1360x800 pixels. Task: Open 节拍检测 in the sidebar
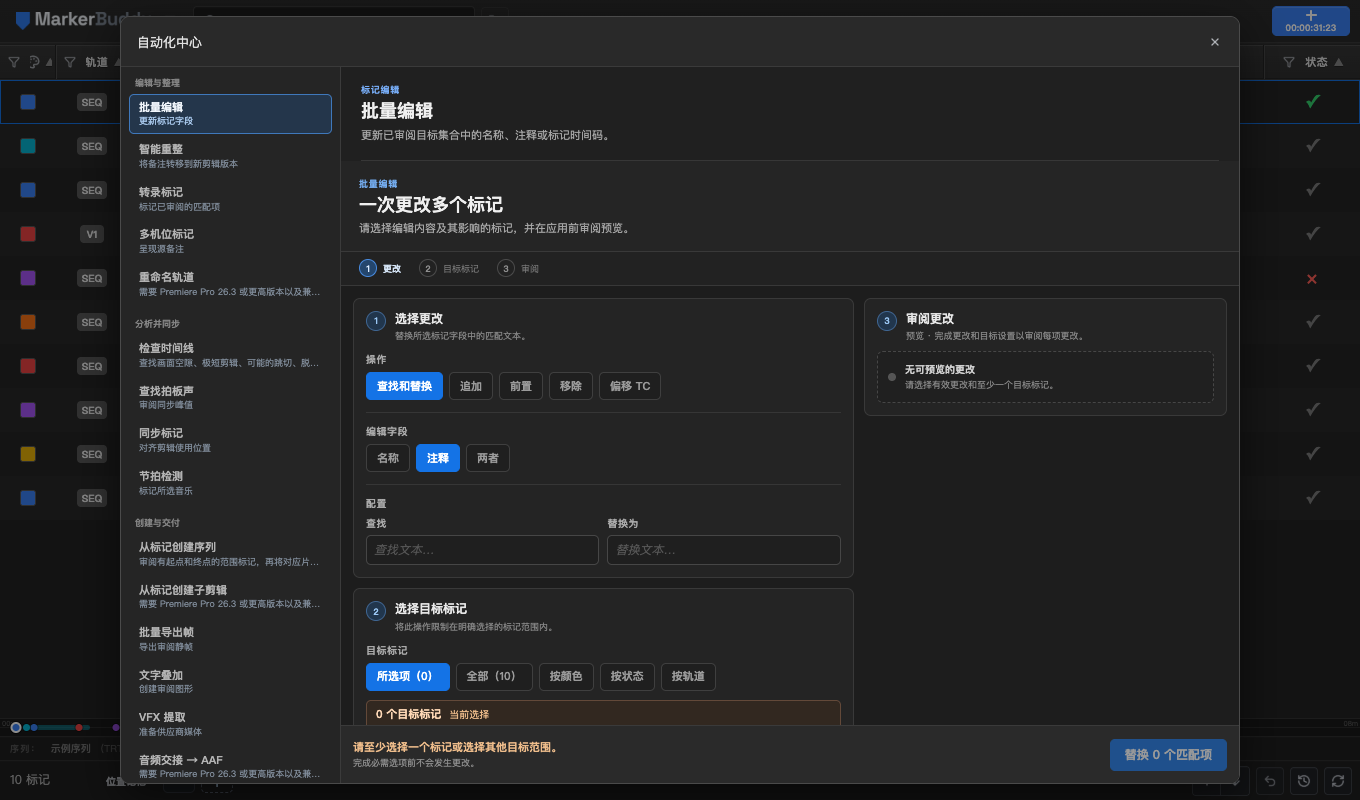[x=230, y=482]
